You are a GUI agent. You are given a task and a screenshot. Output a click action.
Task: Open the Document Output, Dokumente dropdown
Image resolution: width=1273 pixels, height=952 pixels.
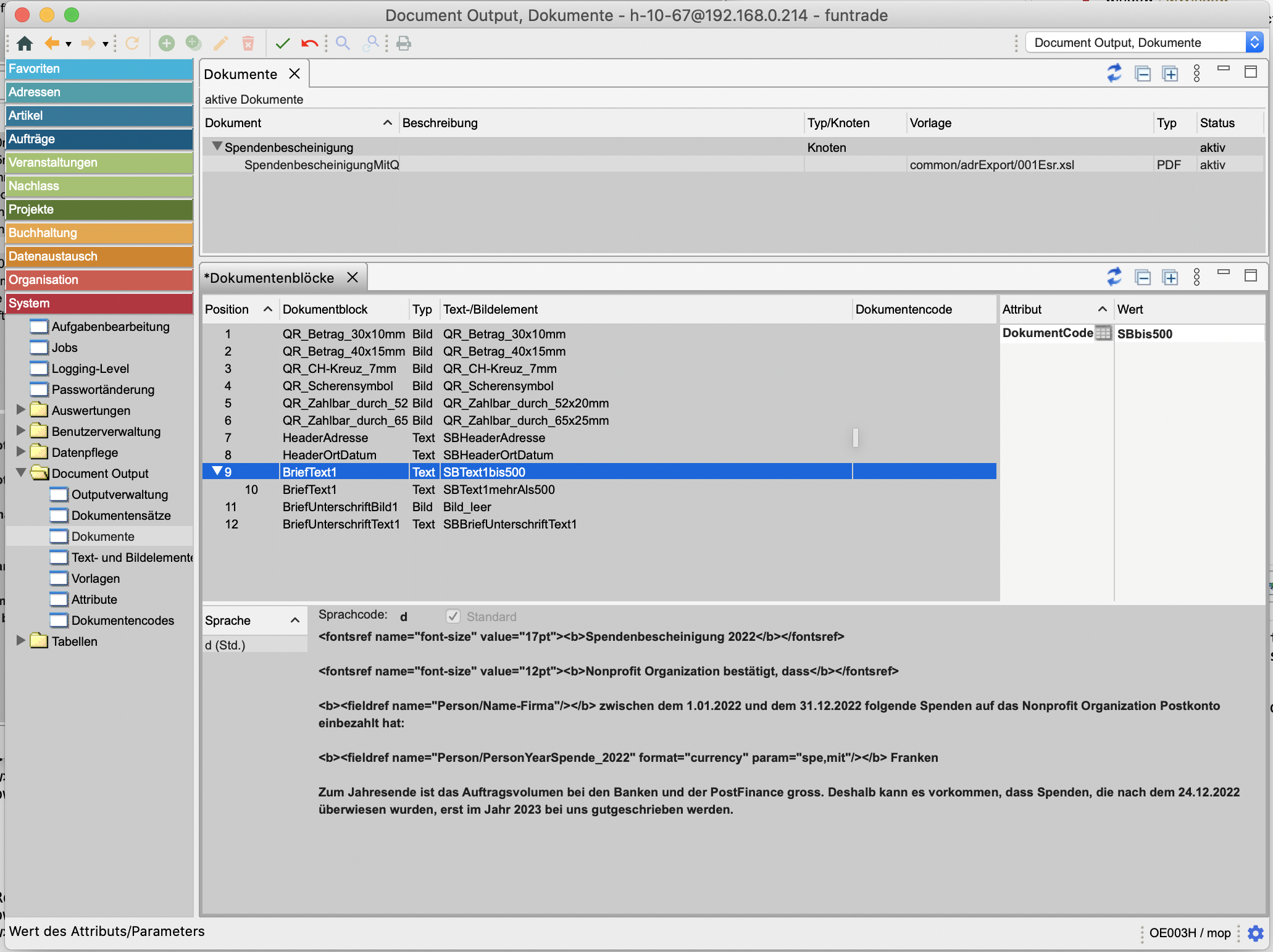tap(1254, 43)
